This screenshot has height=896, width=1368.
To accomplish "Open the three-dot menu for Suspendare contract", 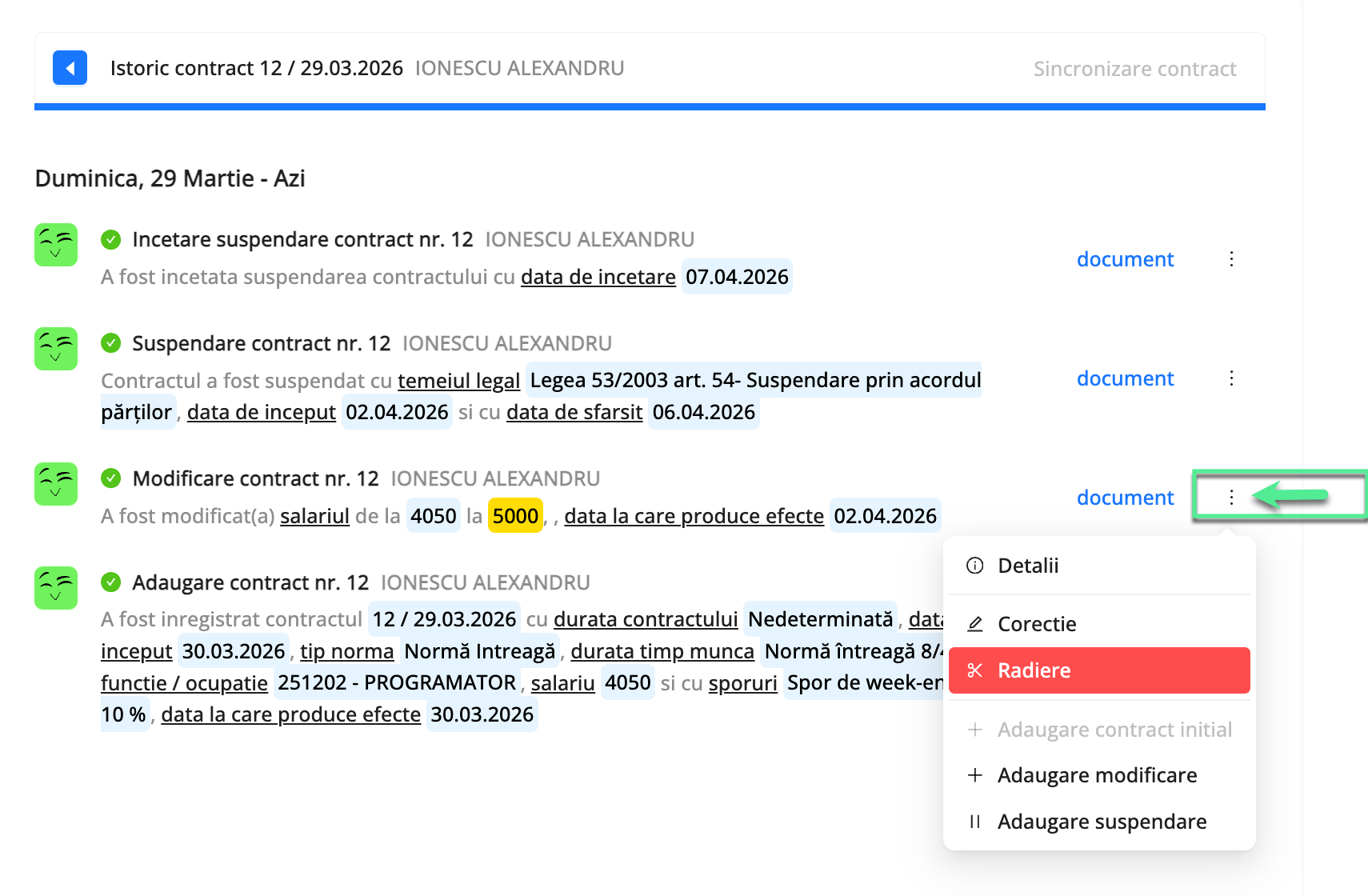I will tap(1231, 378).
